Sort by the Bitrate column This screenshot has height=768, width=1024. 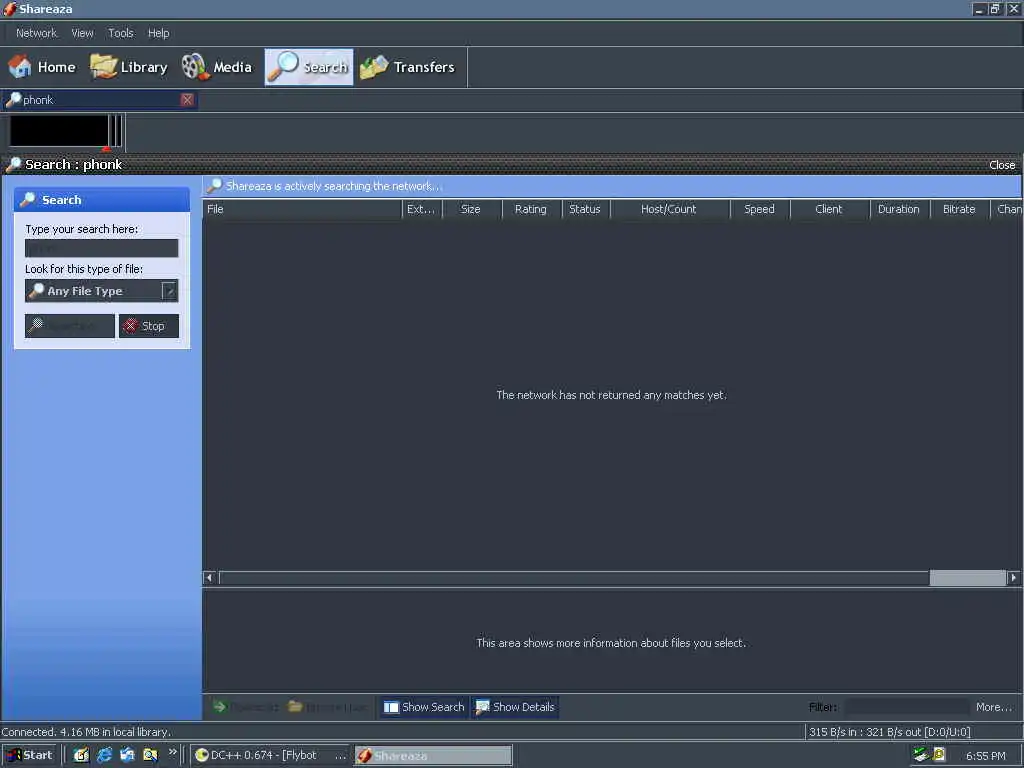[959, 210]
